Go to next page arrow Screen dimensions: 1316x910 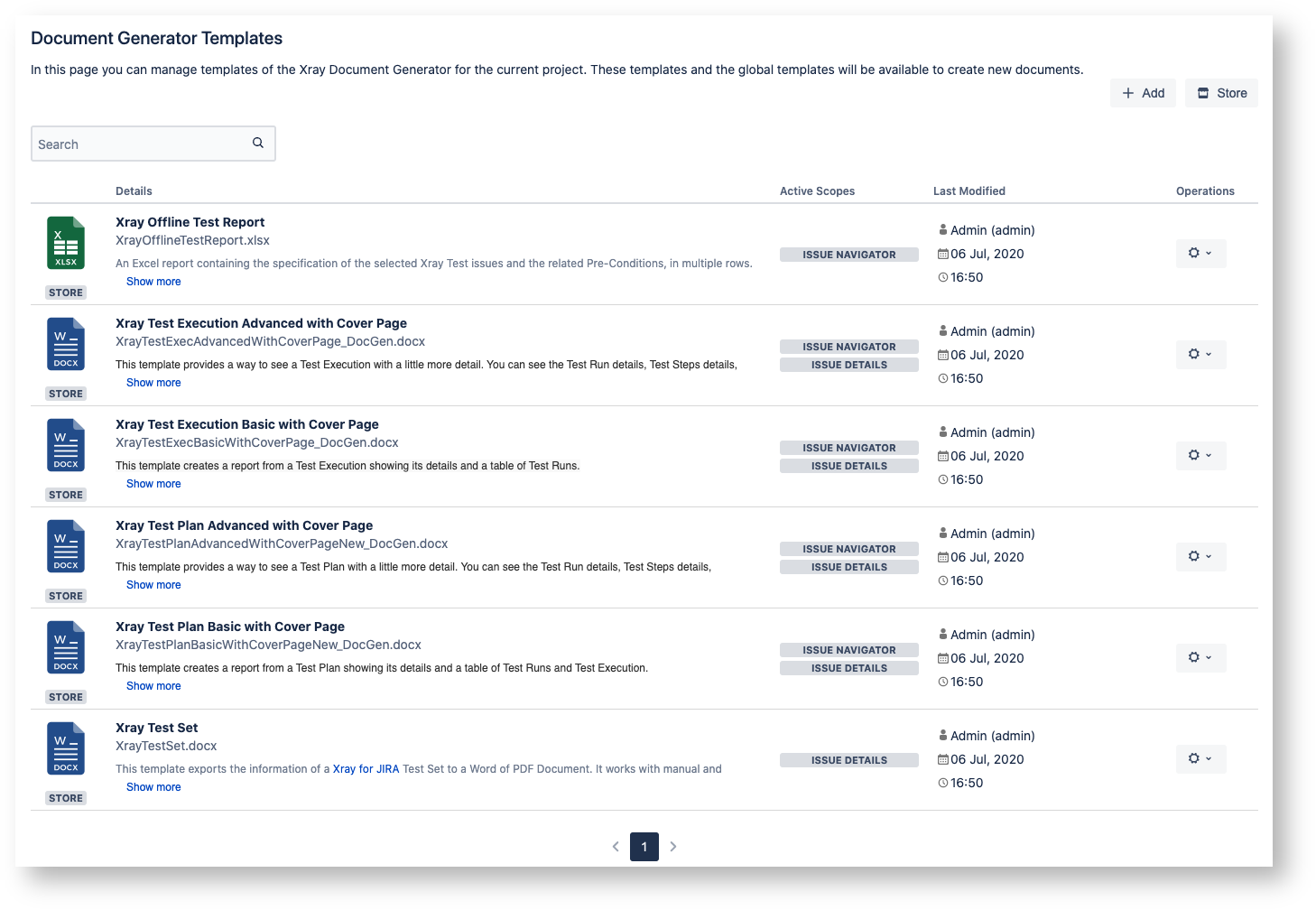click(x=673, y=847)
